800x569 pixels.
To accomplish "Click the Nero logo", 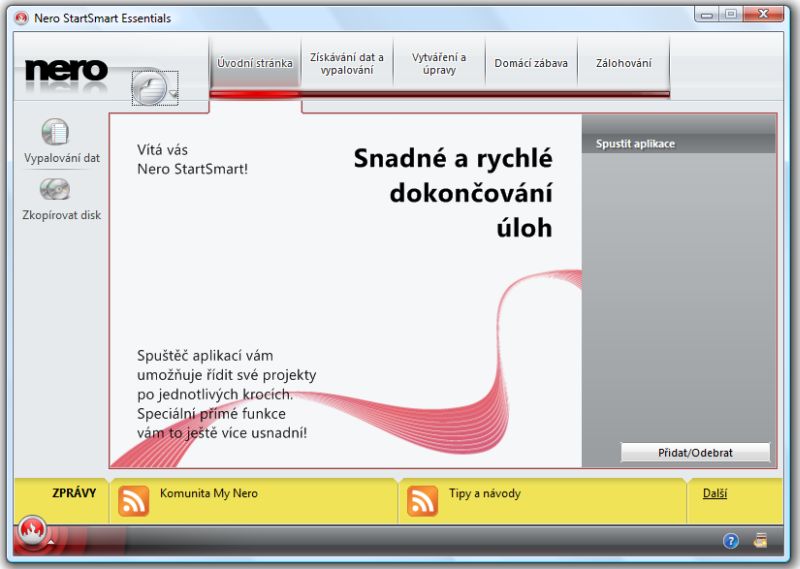I will point(66,70).
